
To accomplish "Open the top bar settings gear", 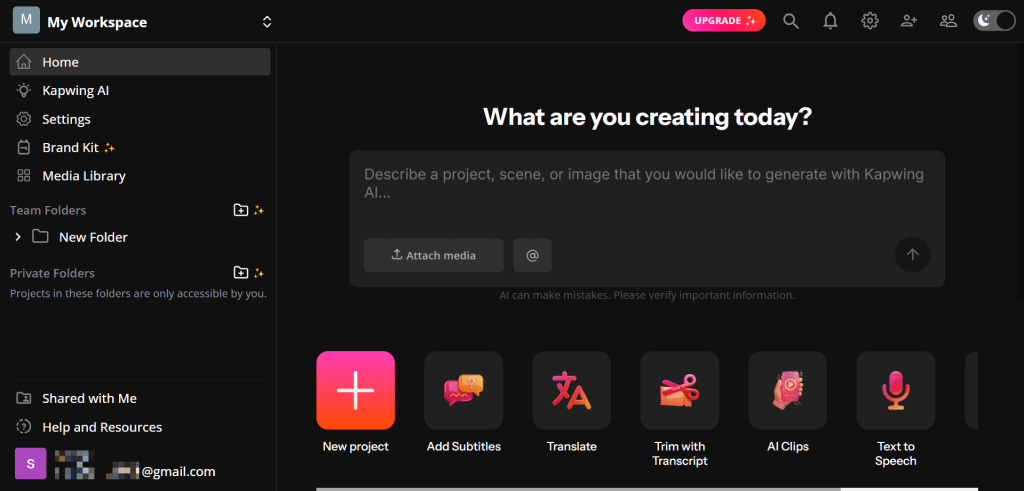I will click(869, 22).
